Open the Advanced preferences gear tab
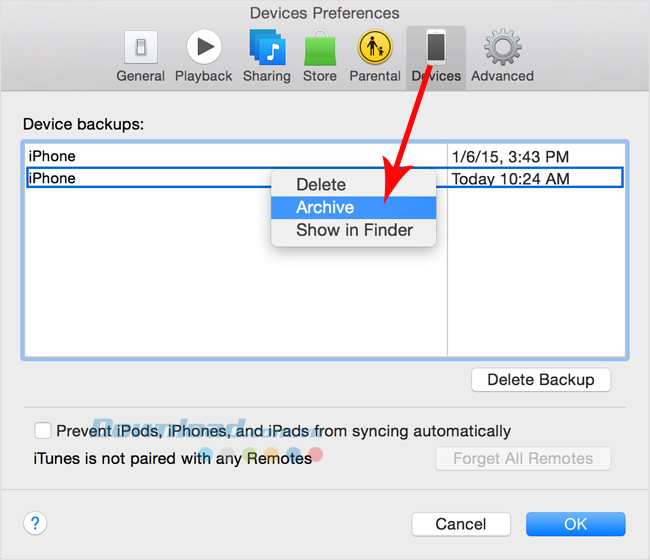Image resolution: width=650 pixels, height=560 pixels. point(502,57)
